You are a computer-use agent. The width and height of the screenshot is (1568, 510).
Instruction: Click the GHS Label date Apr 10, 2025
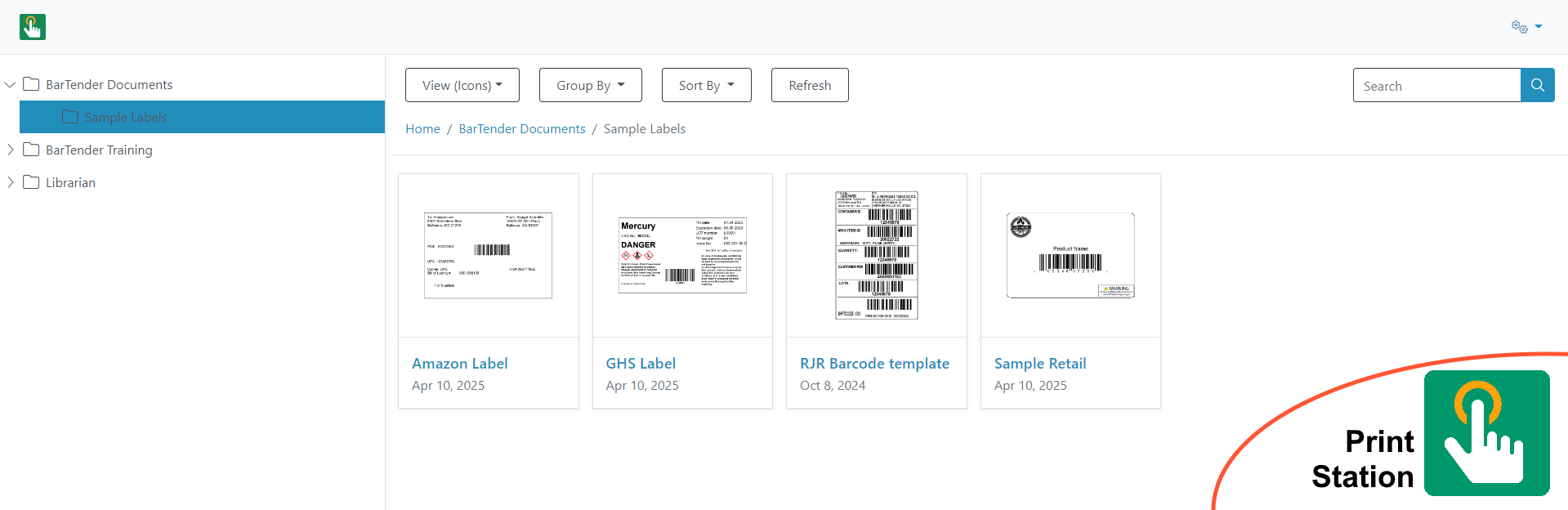pos(642,386)
